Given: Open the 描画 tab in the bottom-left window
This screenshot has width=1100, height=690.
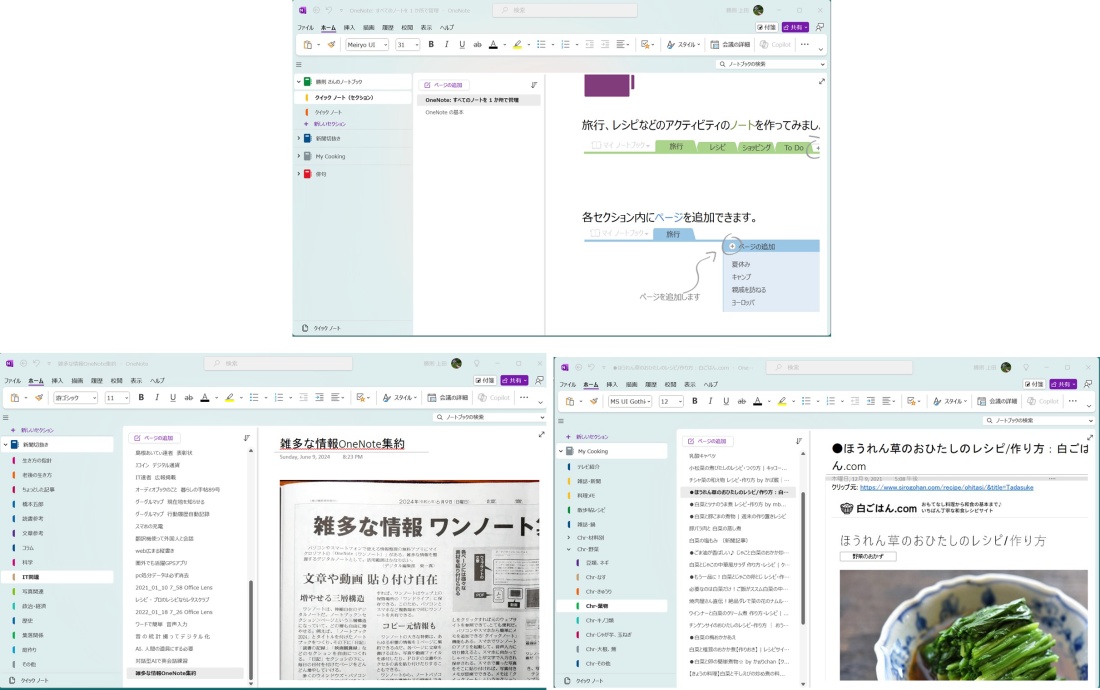Looking at the screenshot, I should [77, 381].
